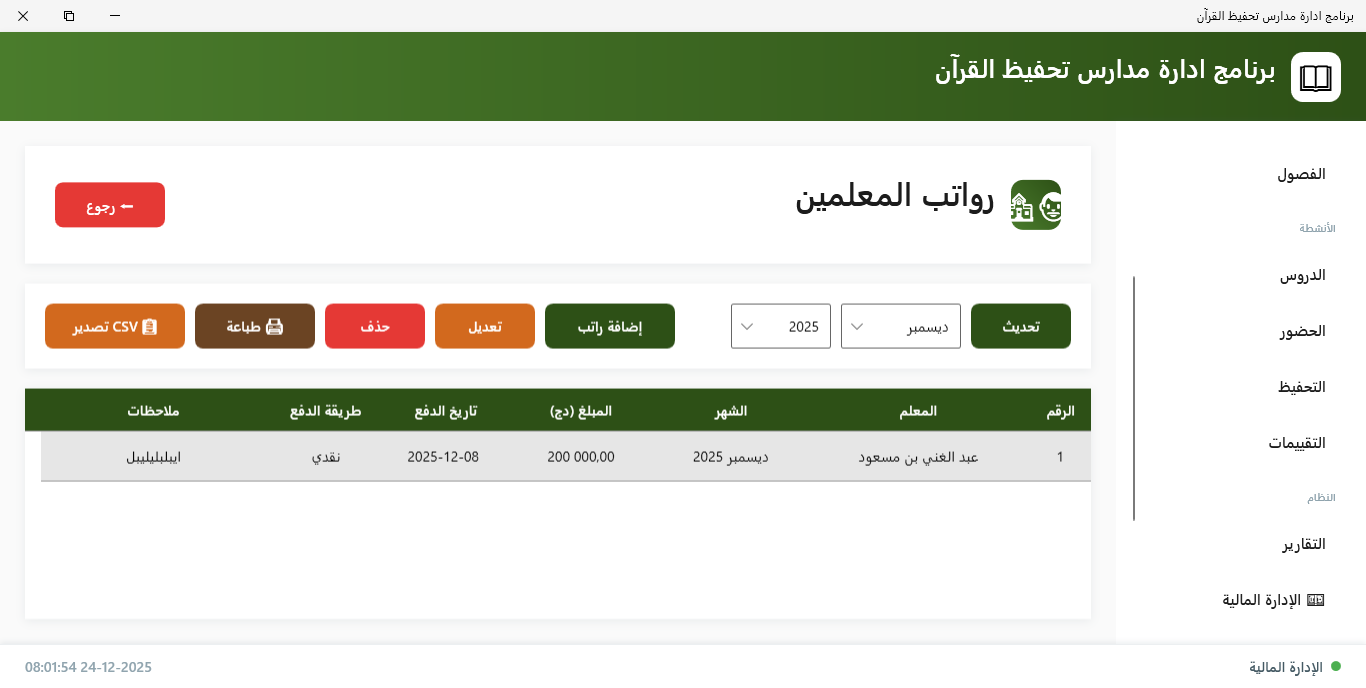Screen dimensions: 1366x688
Task: Select the salary row for عبد الغني بن مسعود
Action: 565,456
